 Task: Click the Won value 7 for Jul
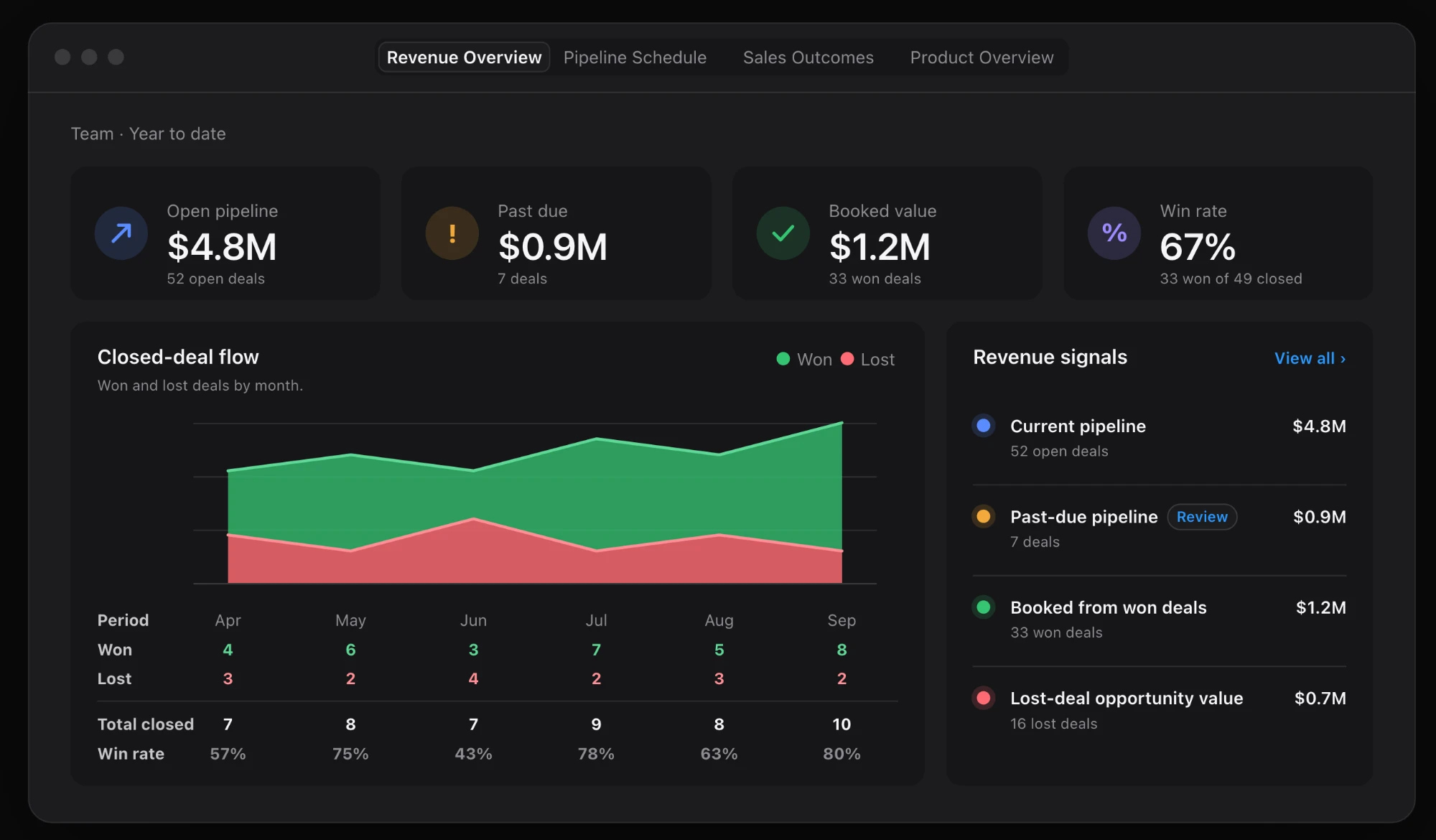pos(596,650)
